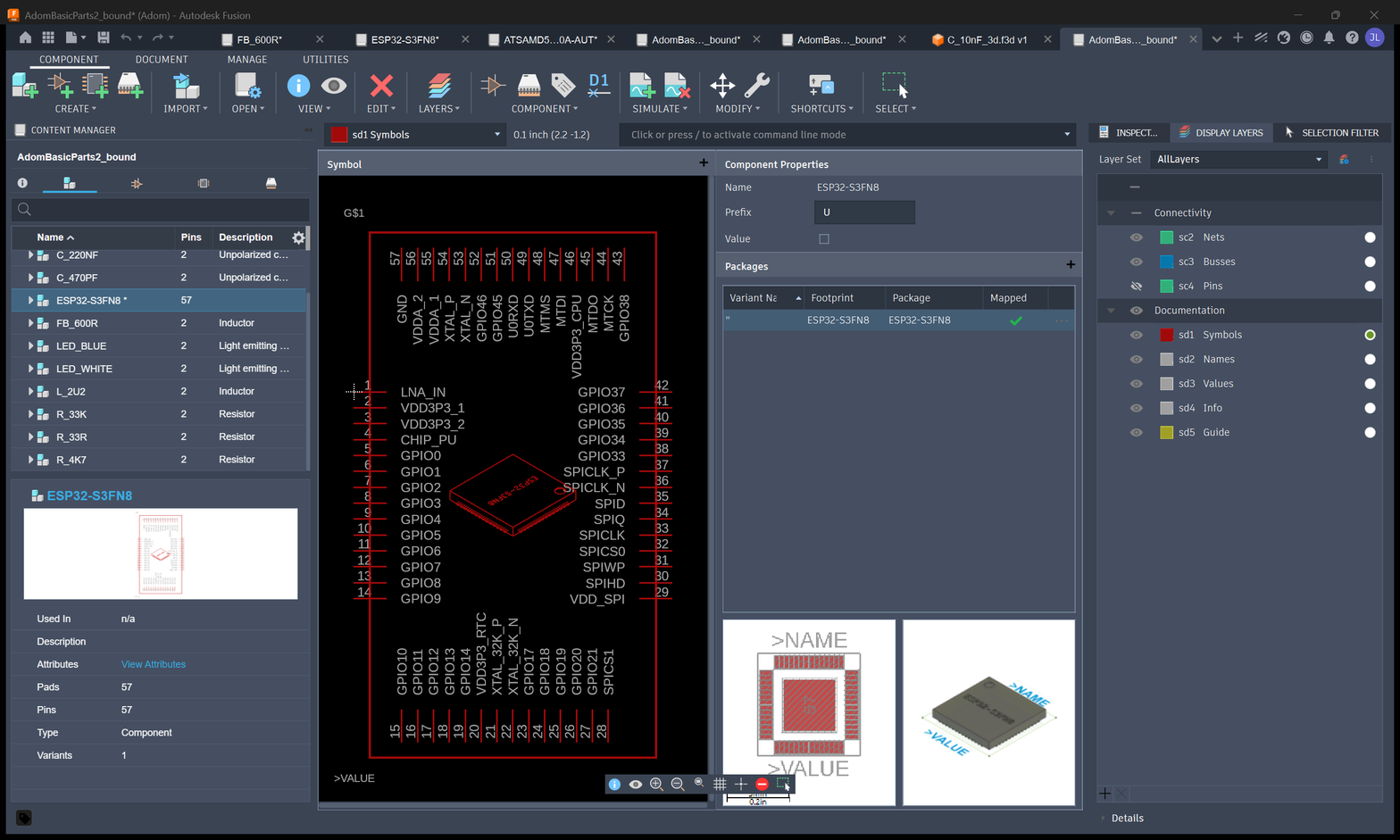Switch to the MANAGE ribbon tab
The height and width of the screenshot is (840, 1400).
247,60
